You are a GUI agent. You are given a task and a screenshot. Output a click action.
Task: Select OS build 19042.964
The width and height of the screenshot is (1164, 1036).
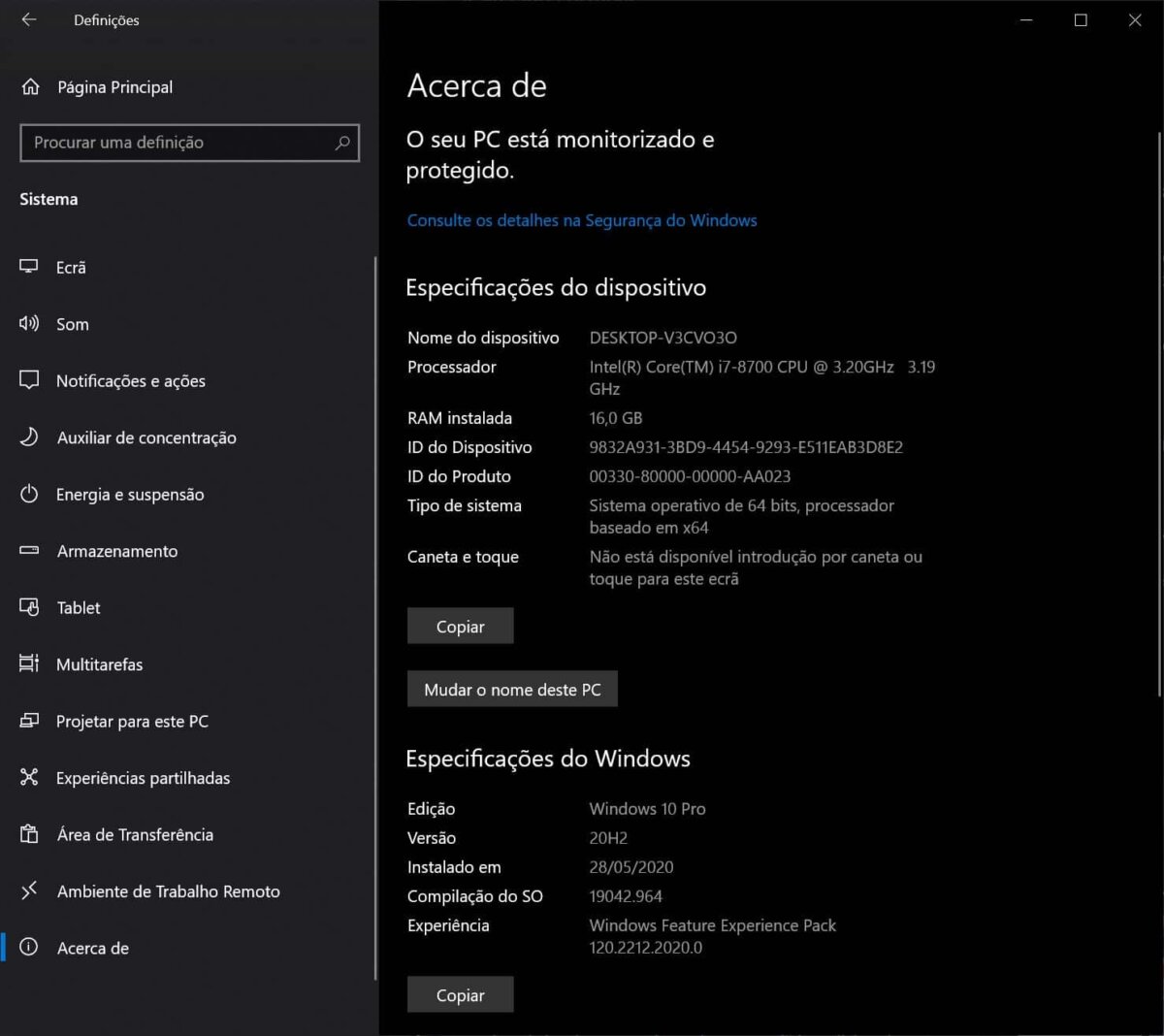tap(627, 896)
